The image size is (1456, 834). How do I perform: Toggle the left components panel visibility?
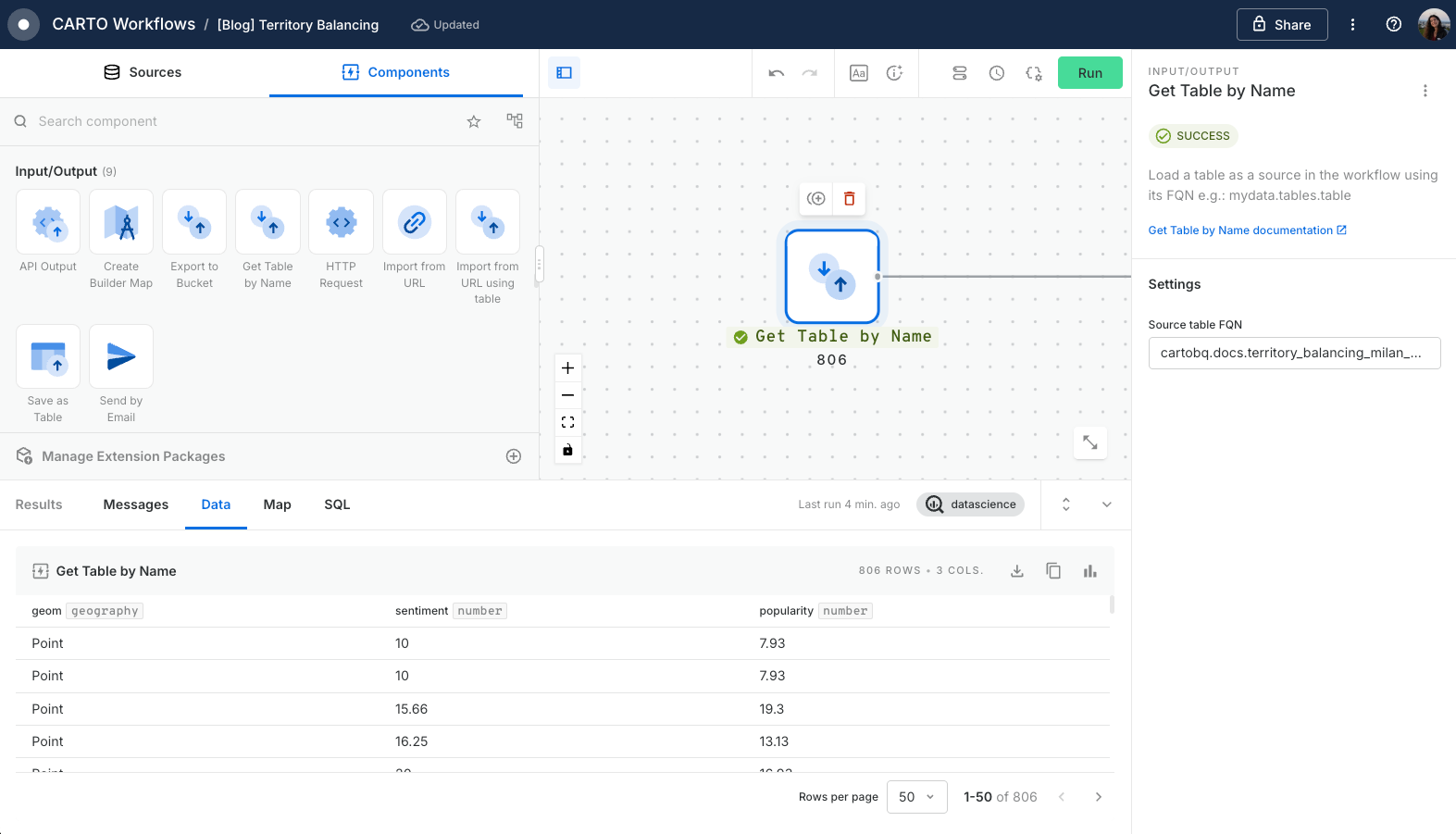coord(564,73)
